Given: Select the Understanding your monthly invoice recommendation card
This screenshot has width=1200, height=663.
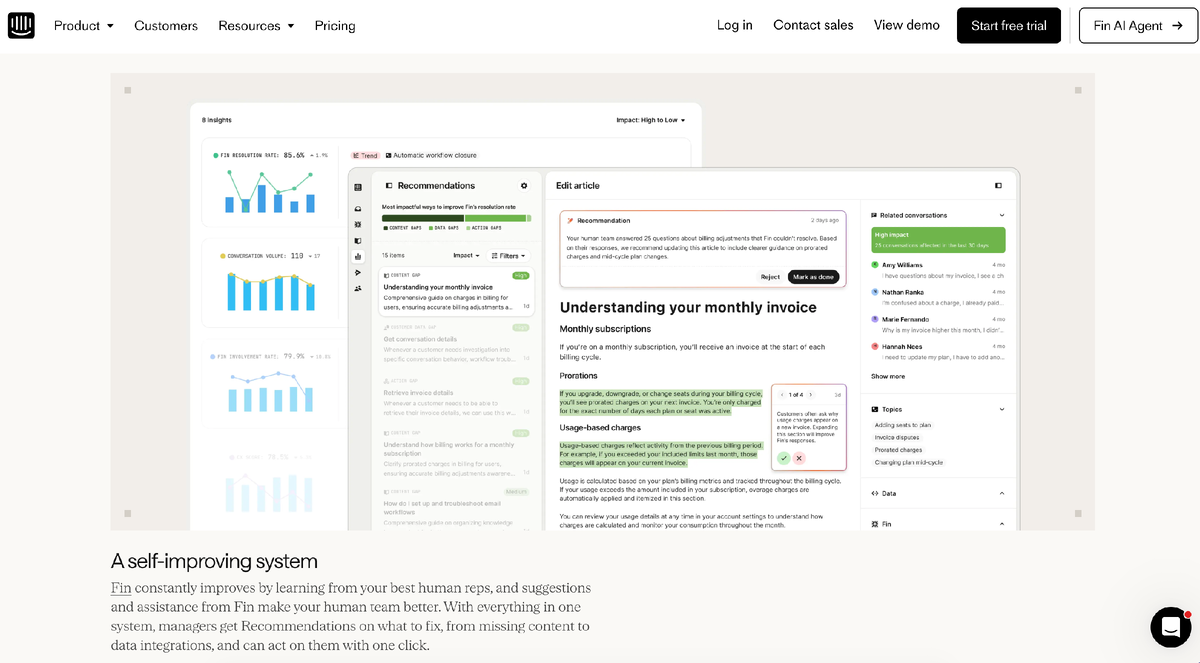Looking at the screenshot, I should 456,292.
